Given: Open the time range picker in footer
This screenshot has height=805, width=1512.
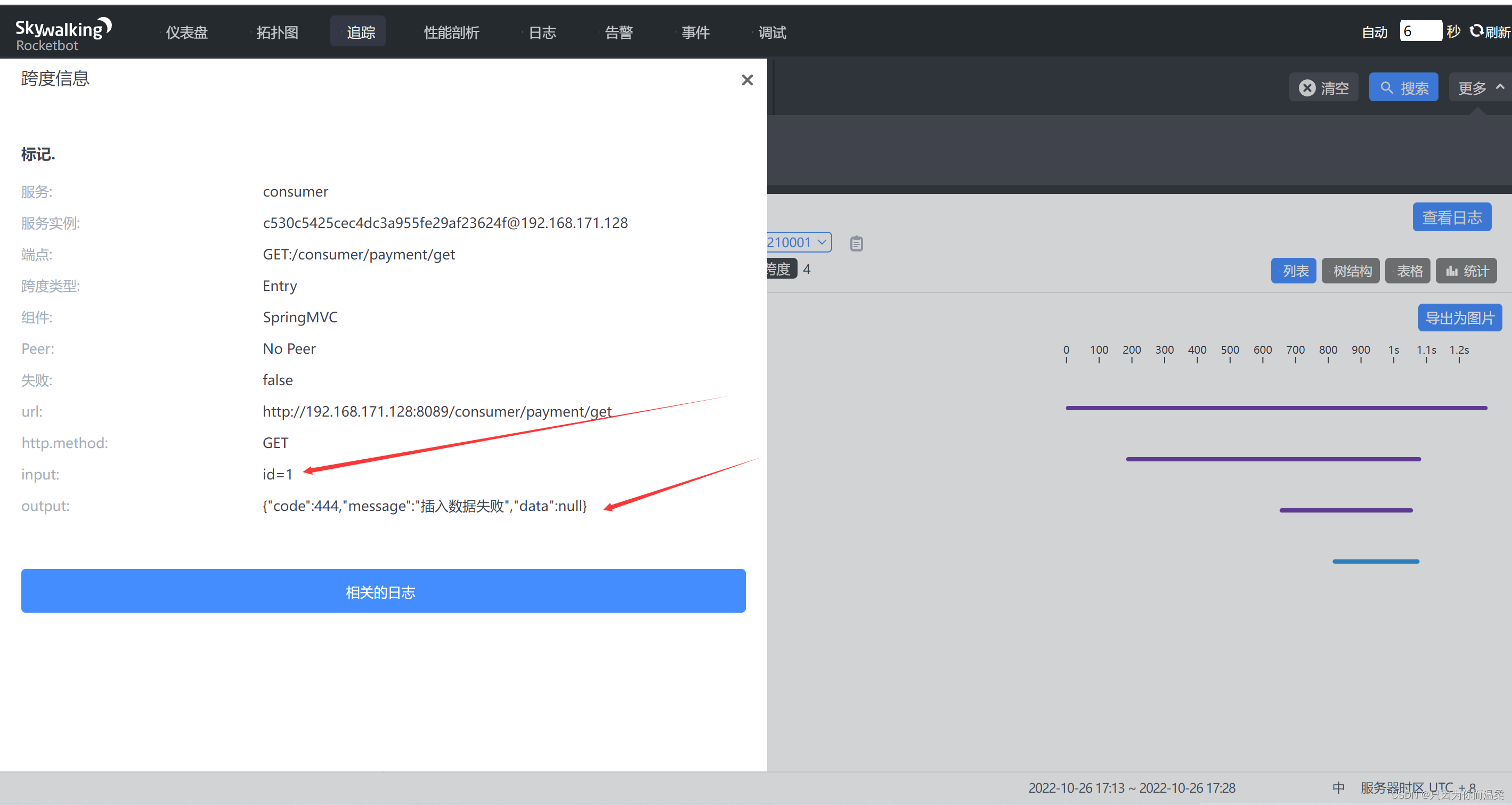Looking at the screenshot, I should tap(1131, 788).
